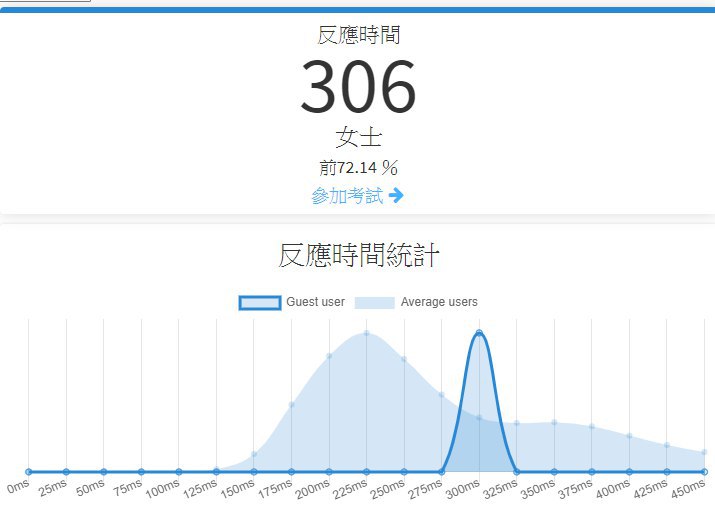Image resolution: width=715 pixels, height=513 pixels.
Task: Click the arrow icon beside 參加考試
Action: click(396, 196)
